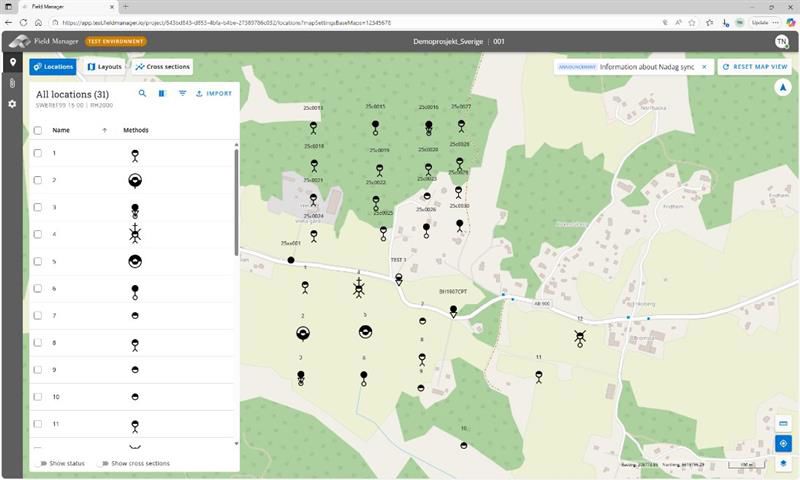Viewport: 800px width, 480px height.
Task: Open the map layers button bottom right
Action: [x=783, y=462]
